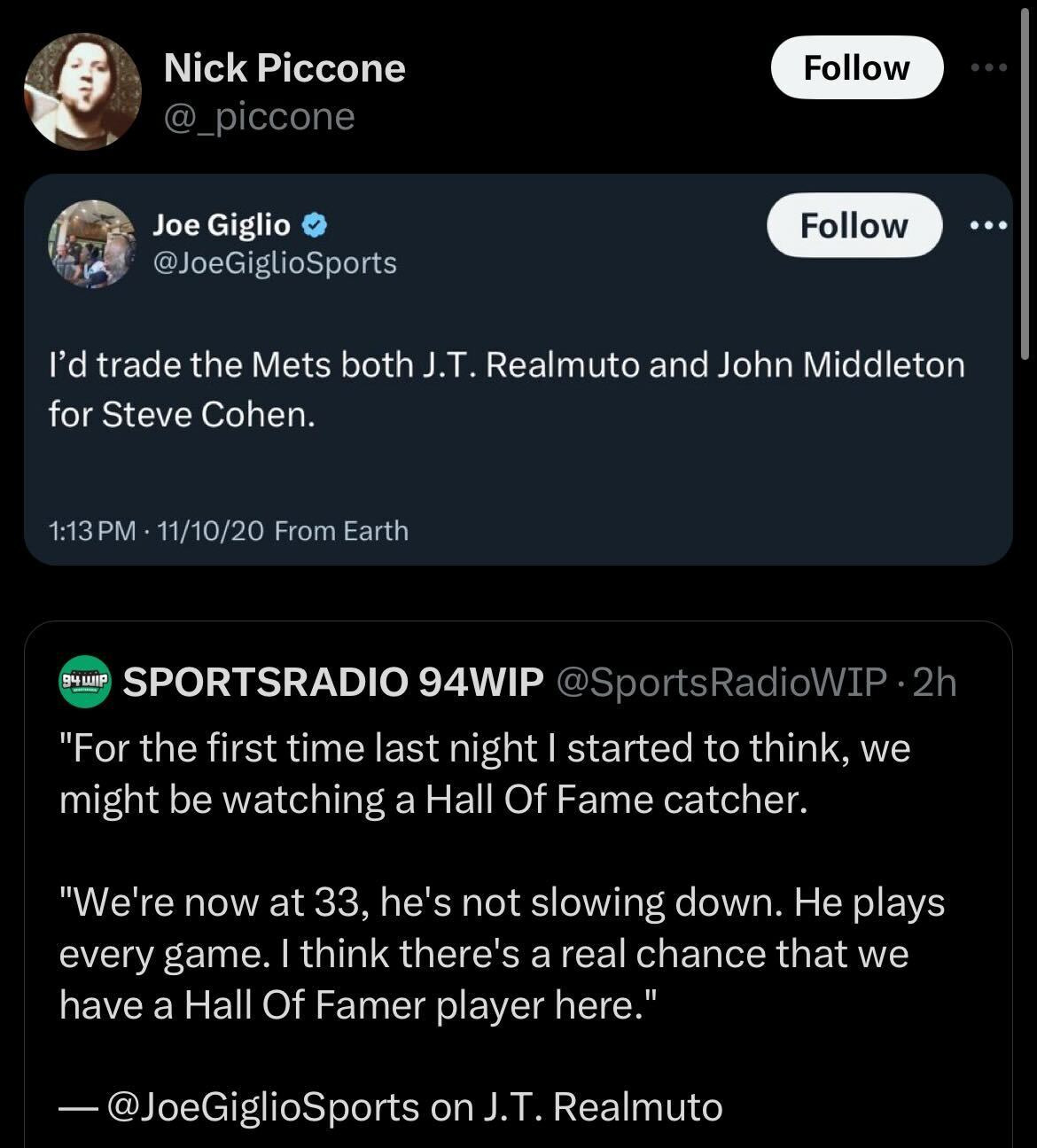Open more options for Nick Piccone's post
Viewport: 1037px width, 1148px height.
click(989, 67)
